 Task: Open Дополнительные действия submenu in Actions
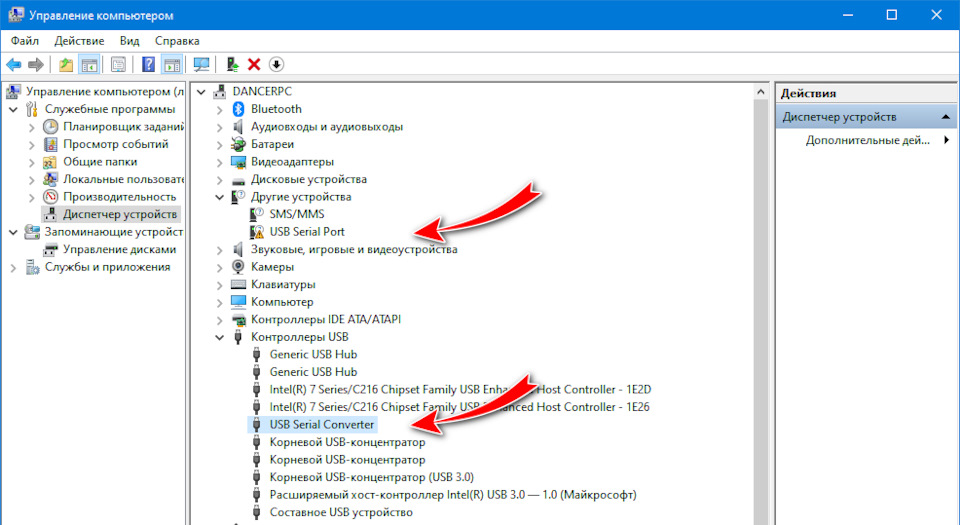(x=867, y=140)
